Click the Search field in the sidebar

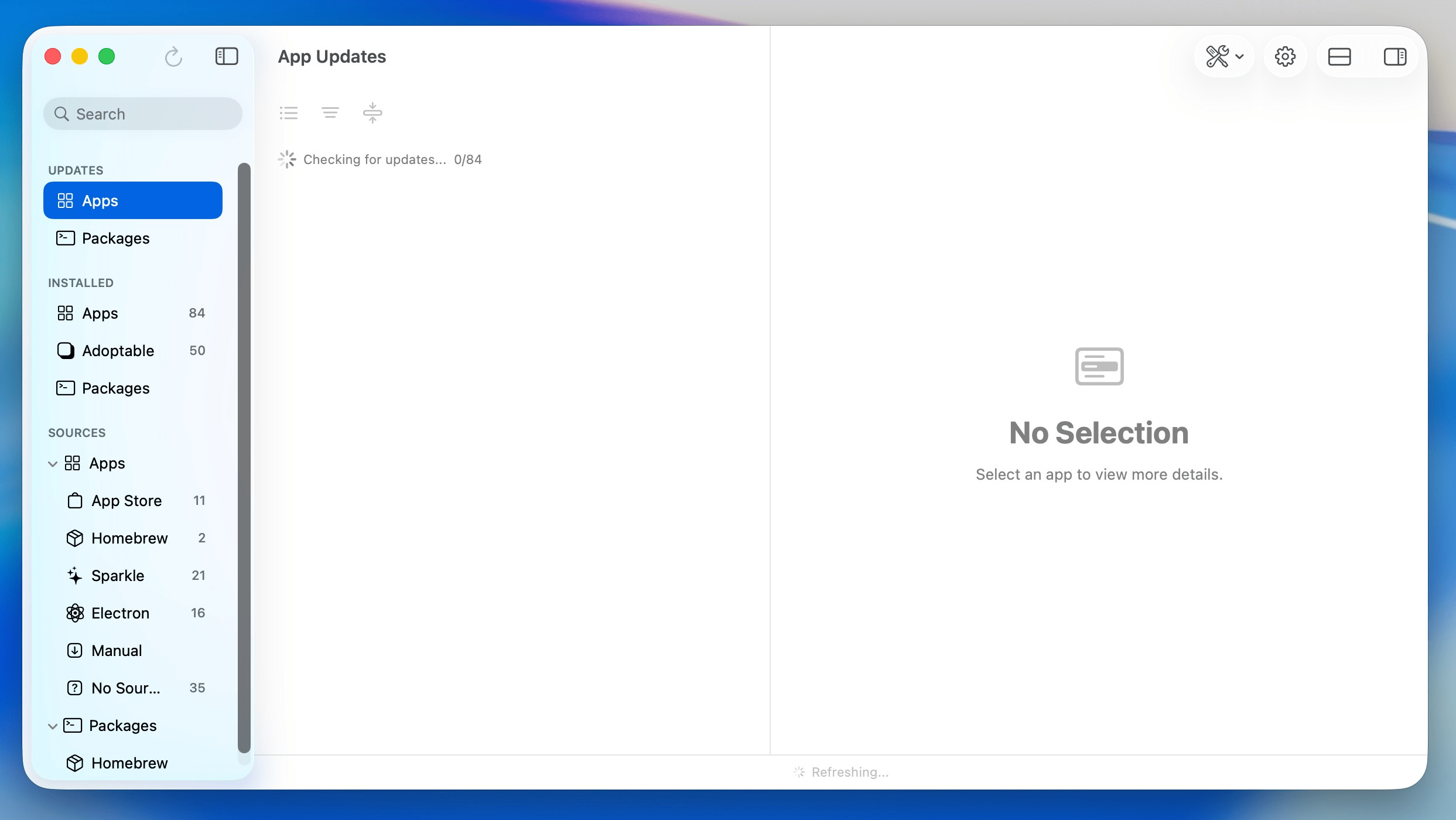[142, 113]
